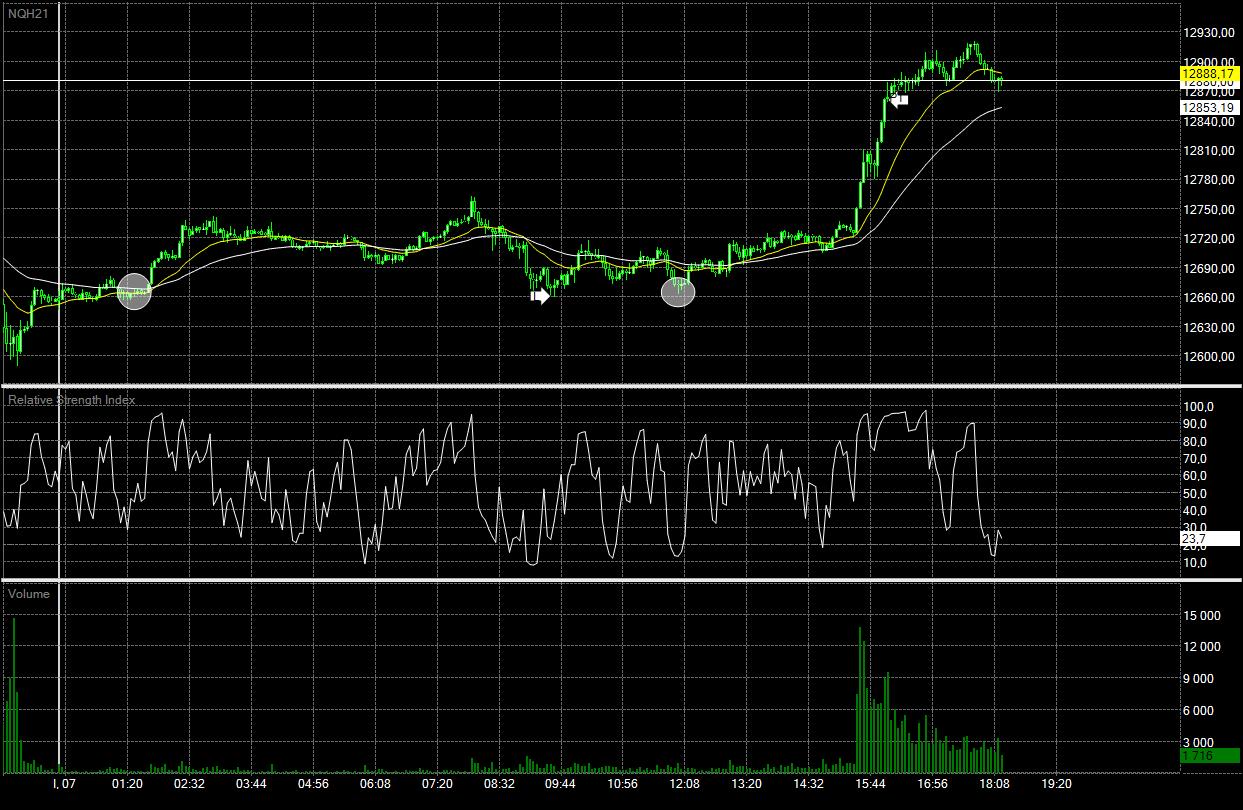Click the 03:44 time axis label

point(252,785)
